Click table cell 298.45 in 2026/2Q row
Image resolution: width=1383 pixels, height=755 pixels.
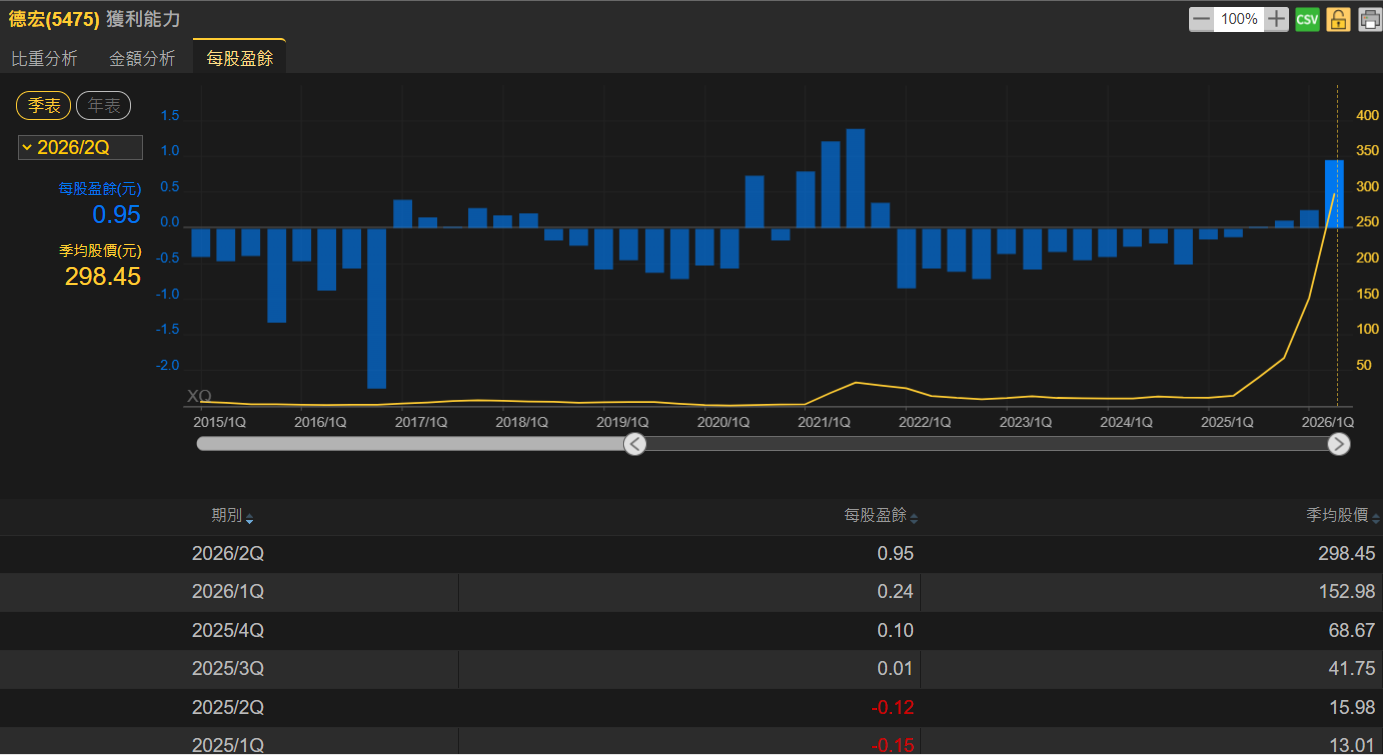pos(1347,554)
